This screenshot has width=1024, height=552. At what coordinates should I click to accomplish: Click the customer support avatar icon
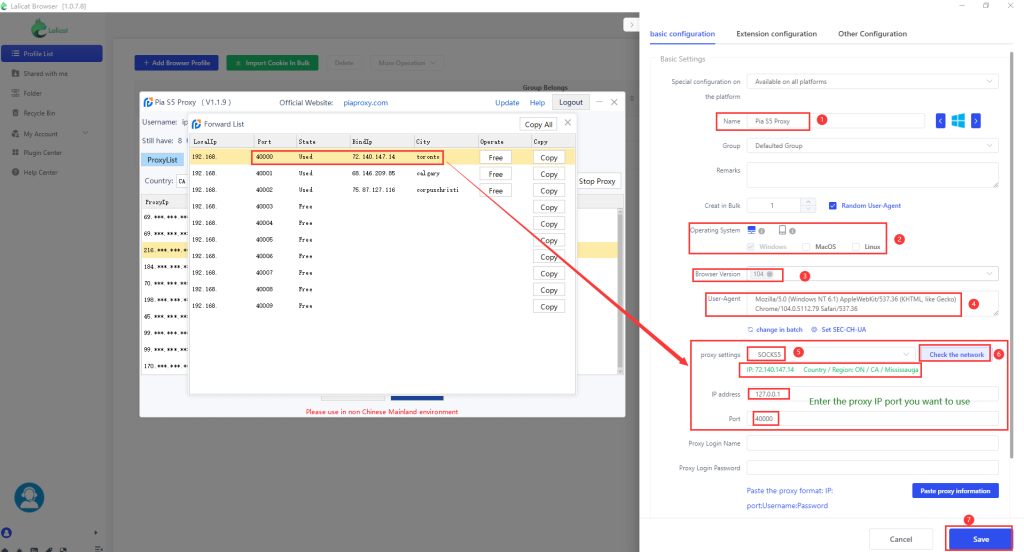[x=29, y=498]
